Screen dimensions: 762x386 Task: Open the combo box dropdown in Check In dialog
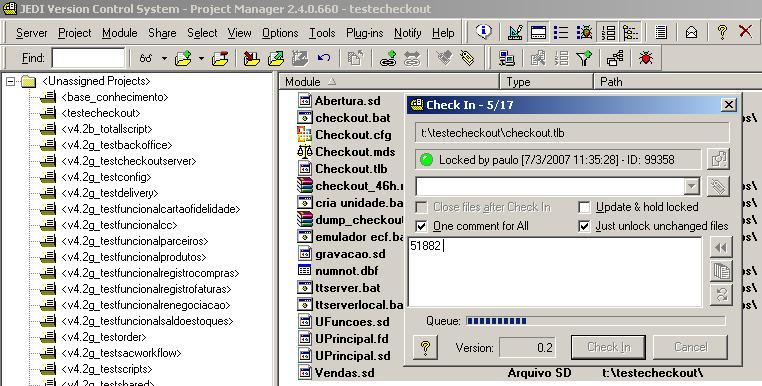pyautogui.click(x=692, y=186)
